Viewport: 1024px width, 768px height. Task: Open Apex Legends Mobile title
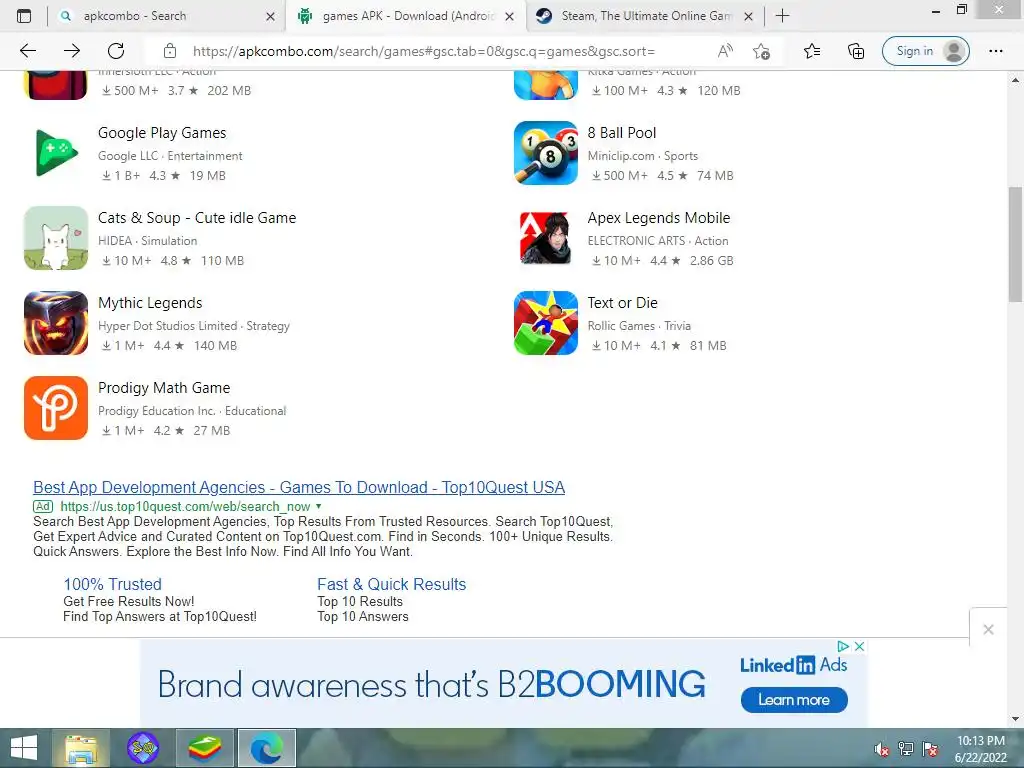pyautogui.click(x=658, y=217)
